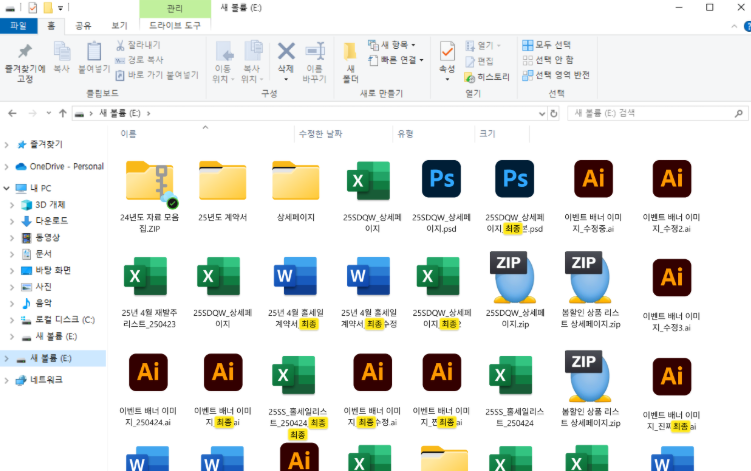Select Illustrator file 이벤트 배너 이미지_수정2.ai
751x471 pixels.
[671, 179]
